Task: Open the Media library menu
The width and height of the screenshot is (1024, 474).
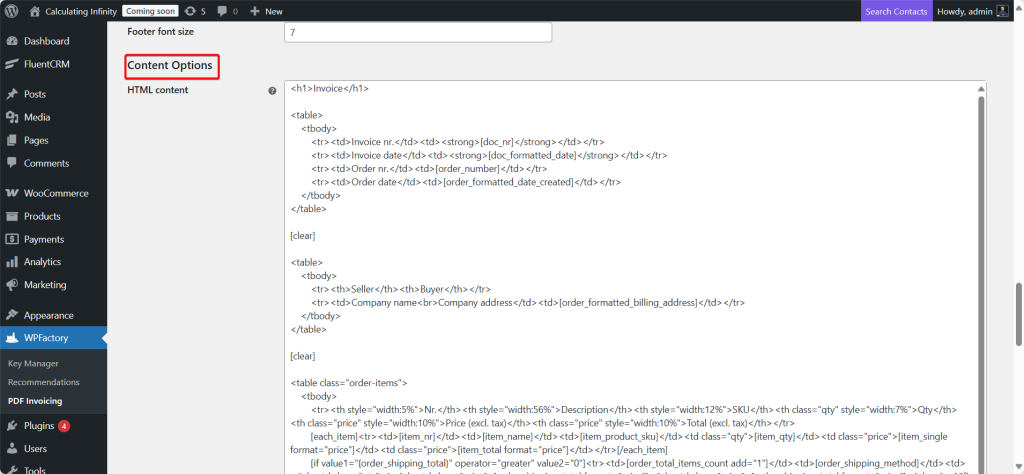Action: coord(37,117)
